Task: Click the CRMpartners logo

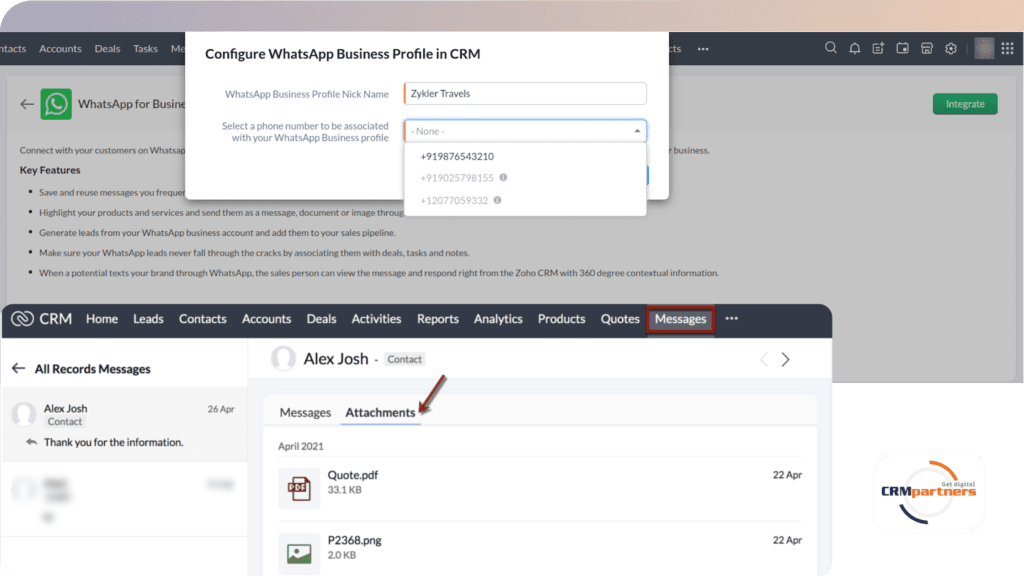Action: (x=928, y=492)
